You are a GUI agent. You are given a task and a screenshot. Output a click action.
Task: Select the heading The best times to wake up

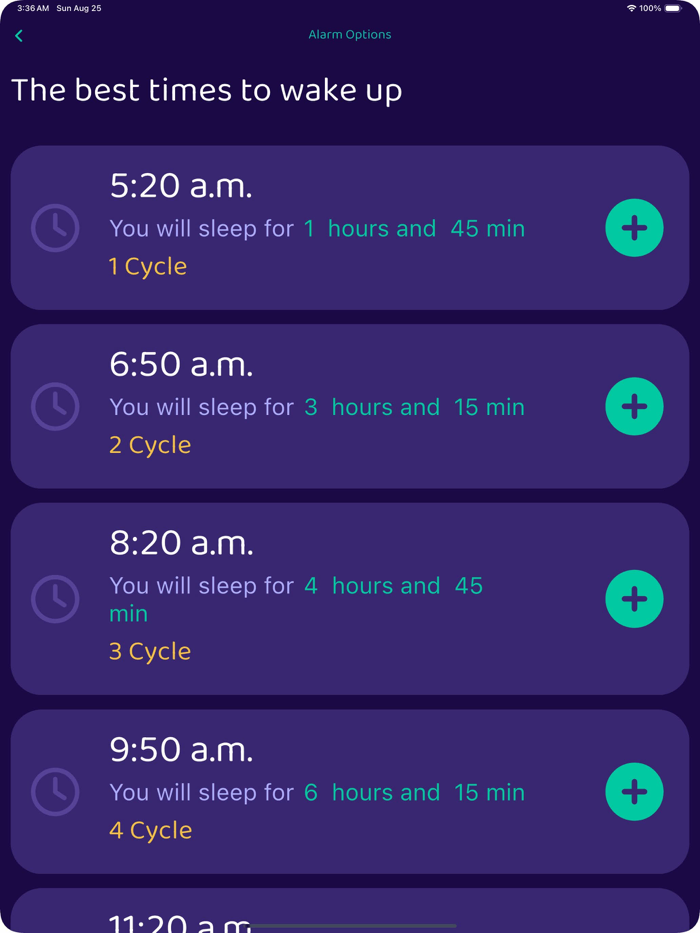[x=206, y=90]
